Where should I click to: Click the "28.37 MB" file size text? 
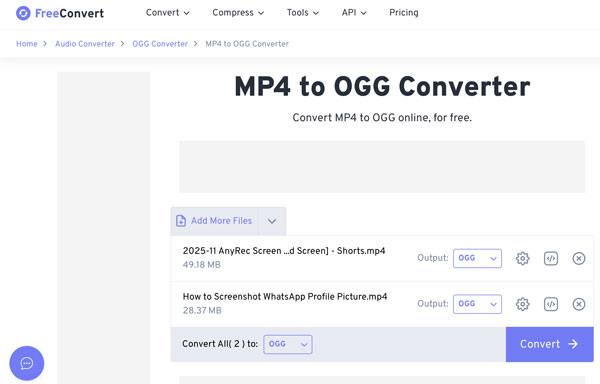pyautogui.click(x=202, y=311)
